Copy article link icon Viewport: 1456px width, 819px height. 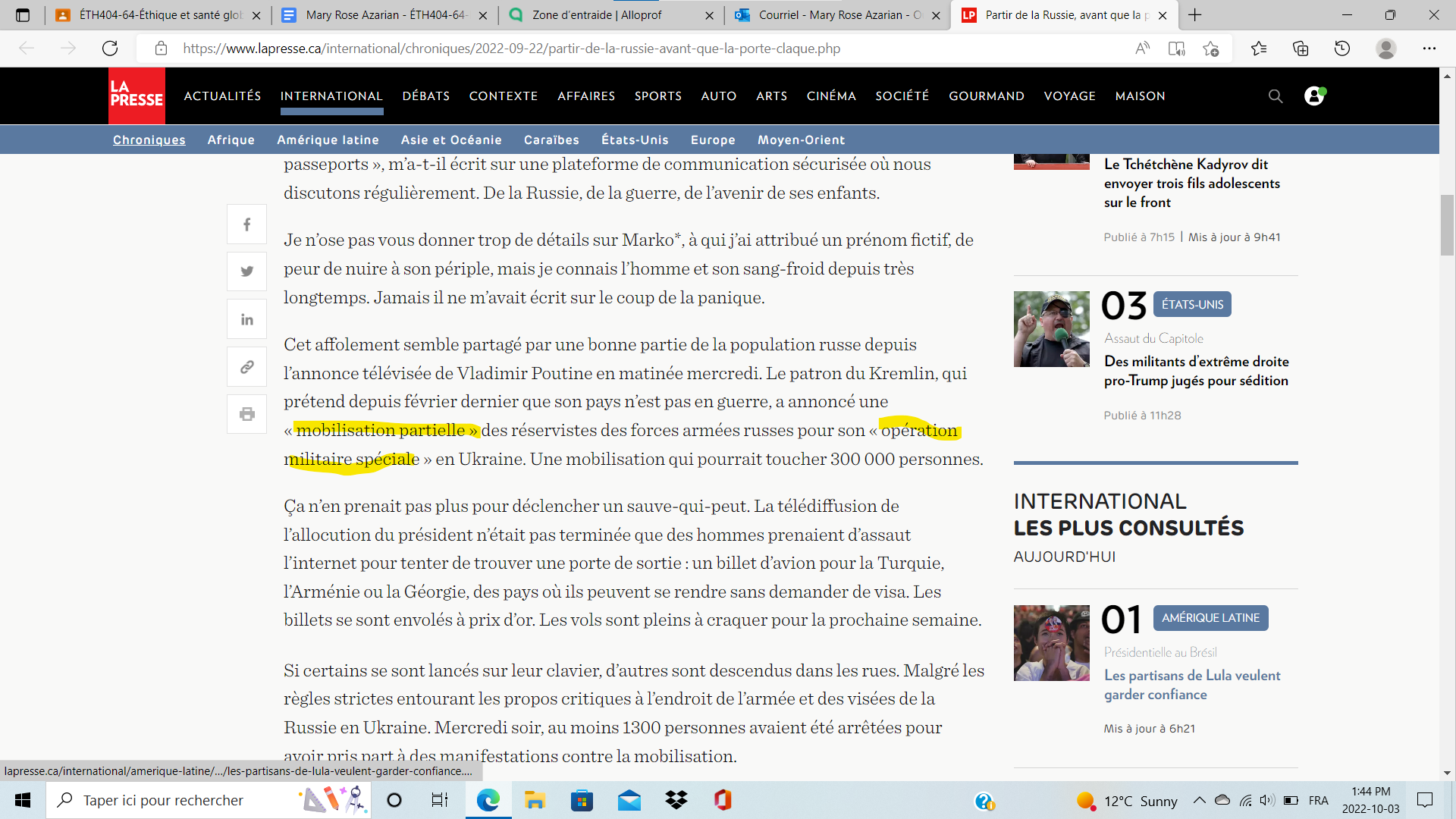point(246,367)
